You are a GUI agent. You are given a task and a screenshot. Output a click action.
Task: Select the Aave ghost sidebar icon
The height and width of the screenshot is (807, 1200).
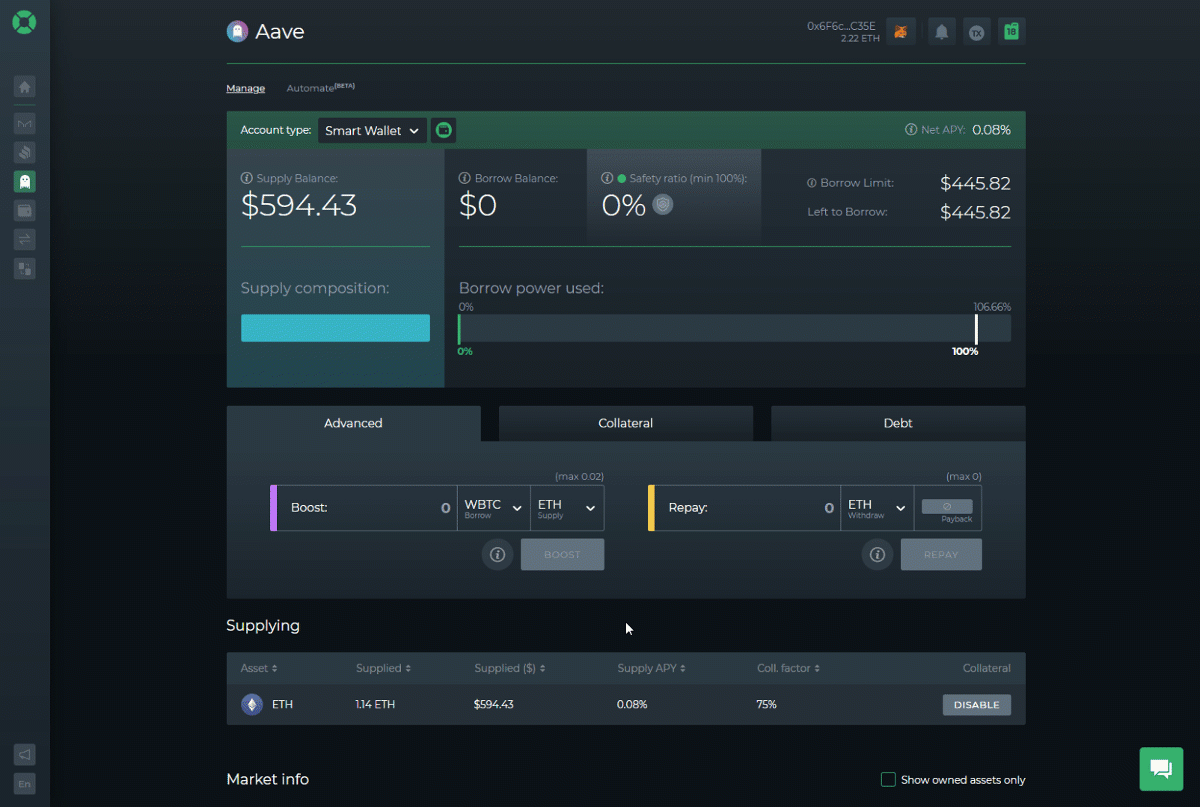(25, 181)
